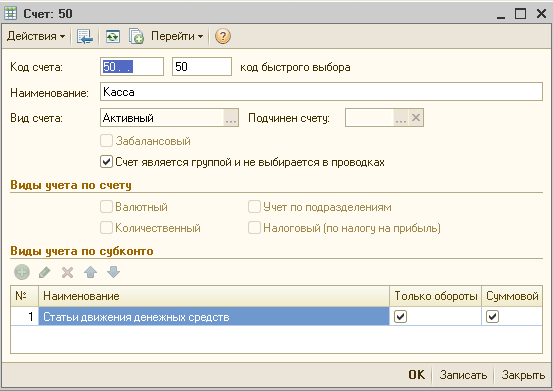Open the 'Вид счета' selection ellipsis button
The image size is (553, 391).
[231, 118]
